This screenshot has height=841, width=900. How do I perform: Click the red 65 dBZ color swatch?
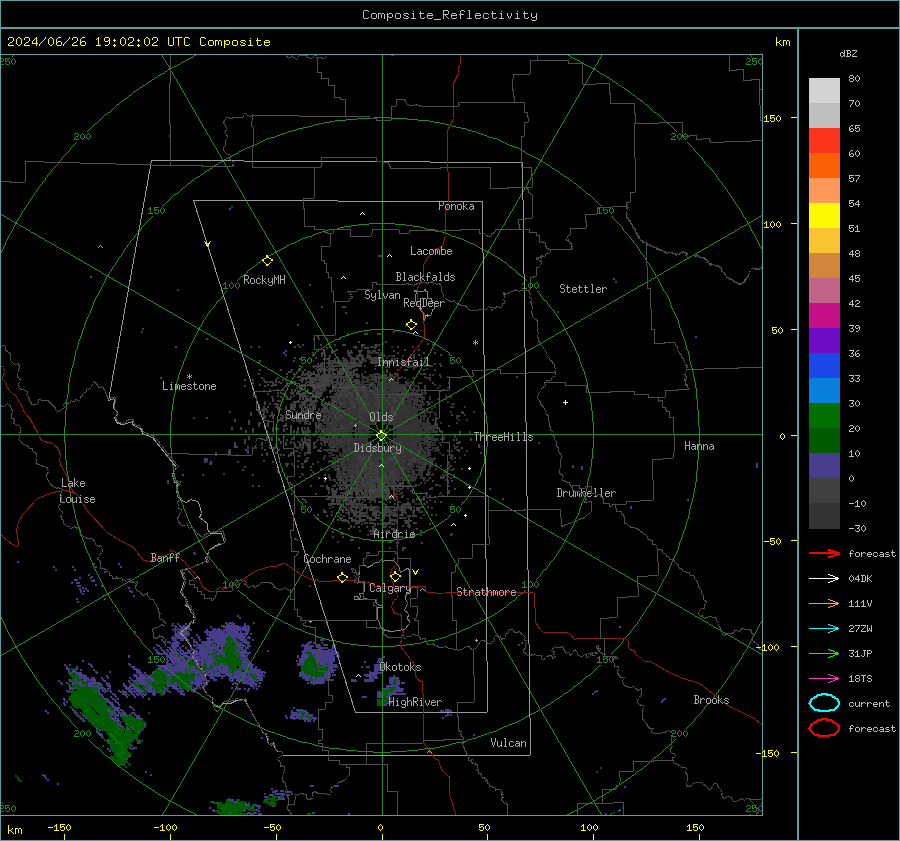[x=824, y=141]
